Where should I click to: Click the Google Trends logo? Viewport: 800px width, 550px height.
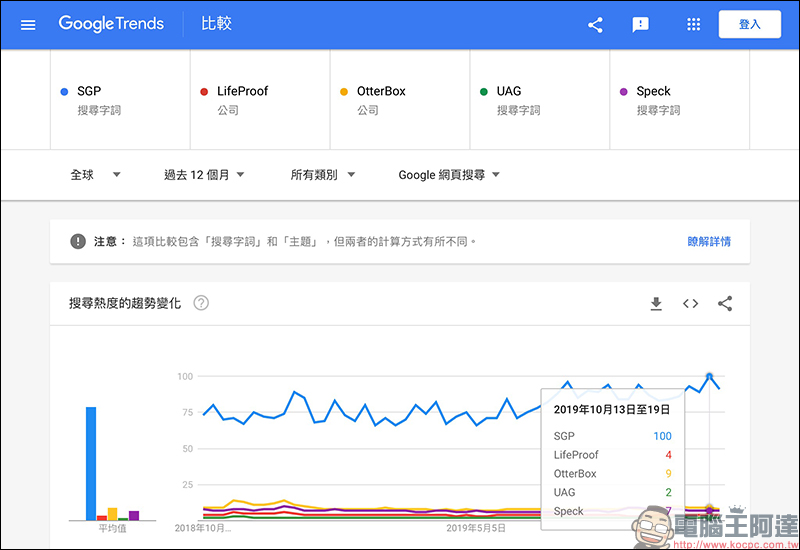click(x=111, y=23)
